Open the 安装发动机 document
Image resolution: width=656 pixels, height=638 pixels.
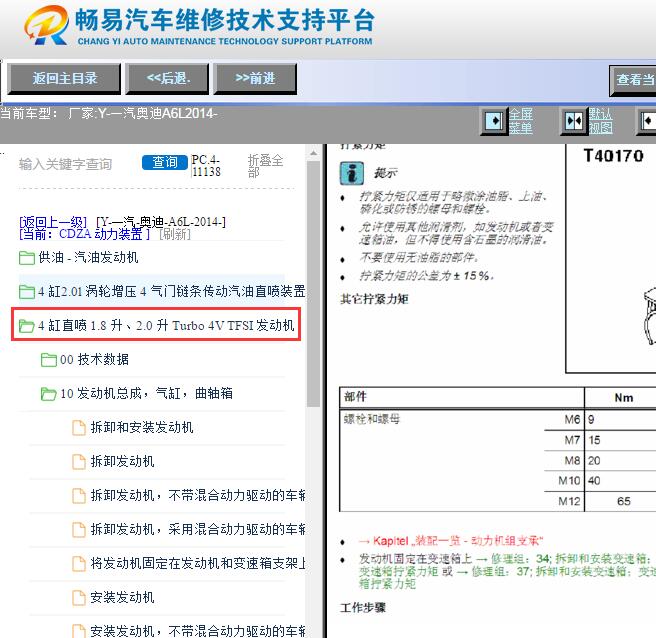coord(123,597)
